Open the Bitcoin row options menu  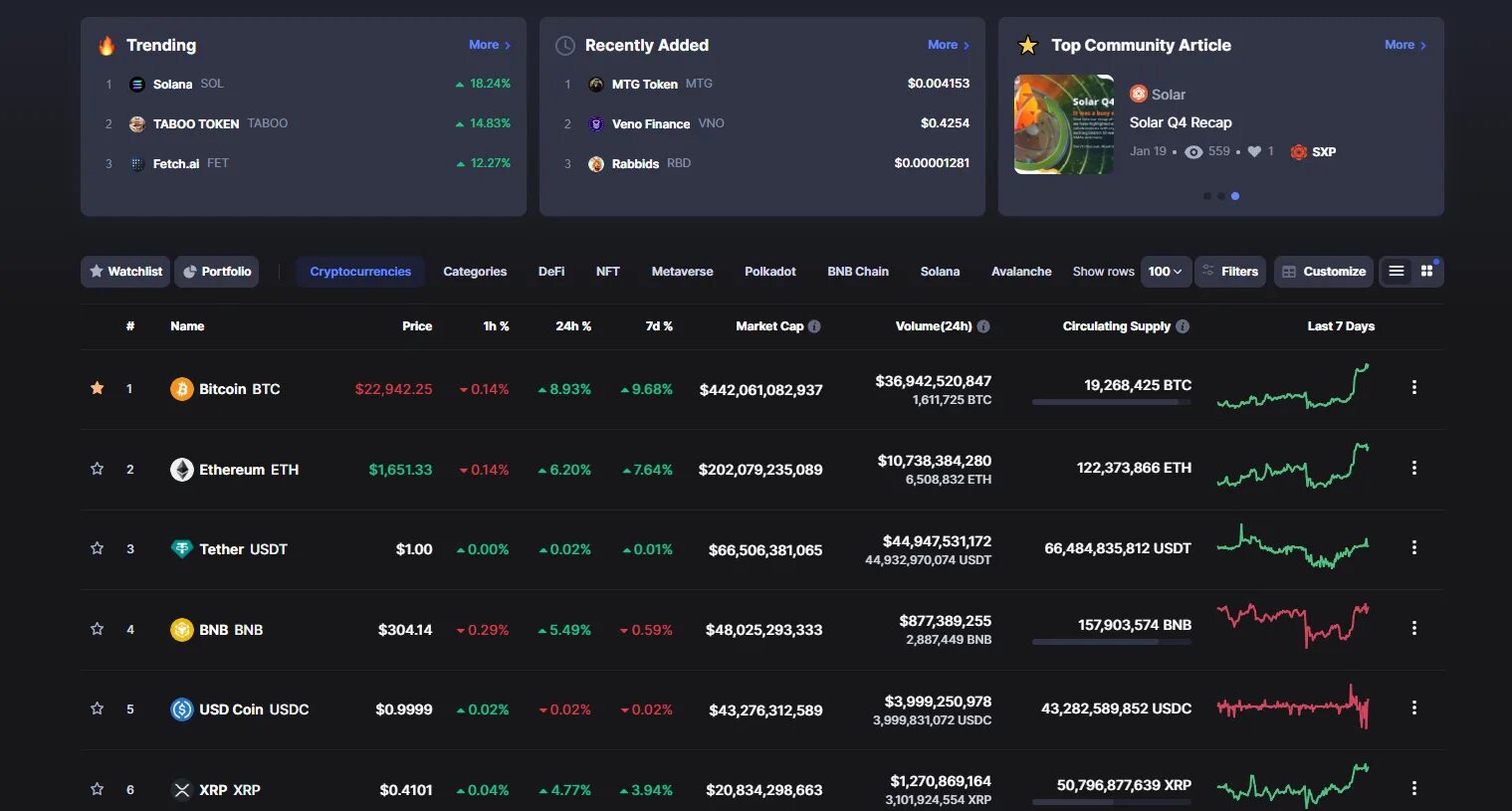[x=1413, y=387]
